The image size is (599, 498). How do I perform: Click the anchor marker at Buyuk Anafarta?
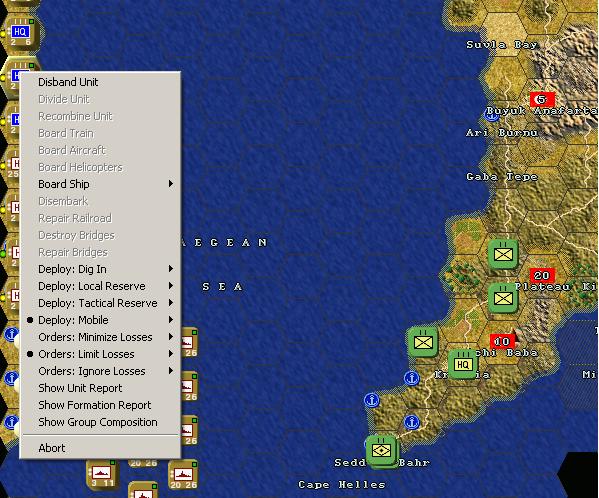click(492, 114)
